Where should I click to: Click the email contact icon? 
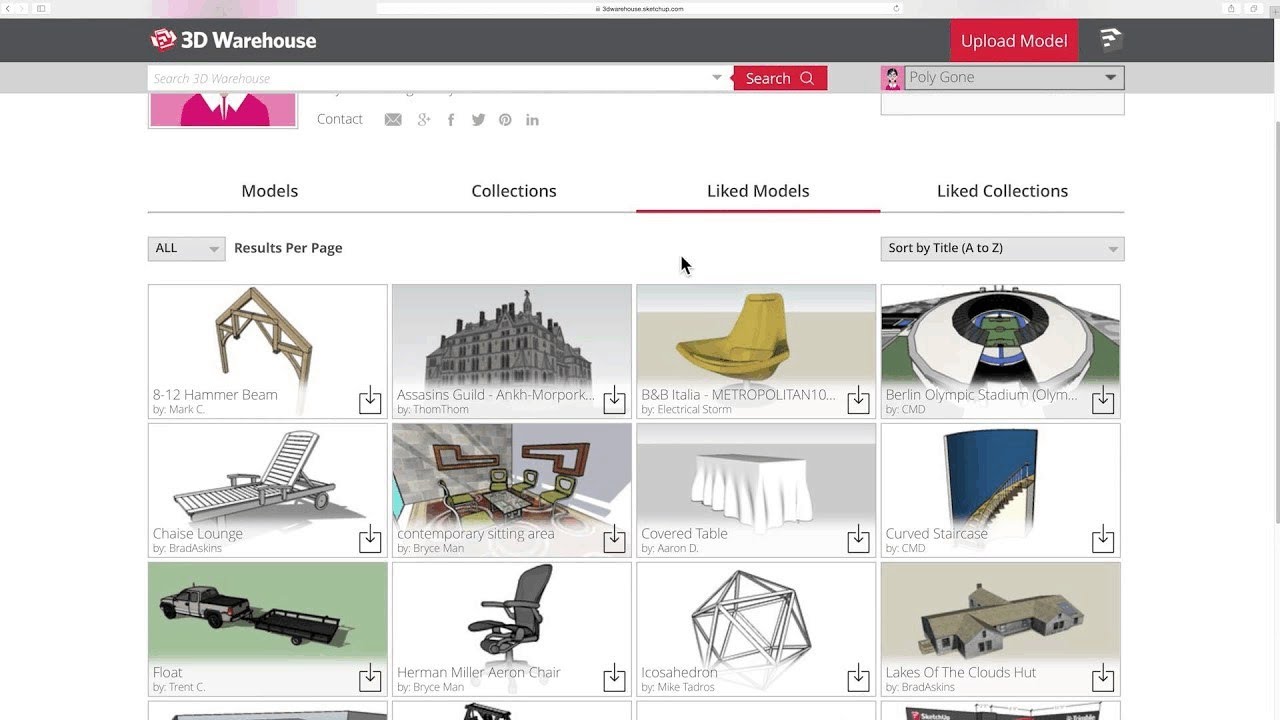point(393,120)
